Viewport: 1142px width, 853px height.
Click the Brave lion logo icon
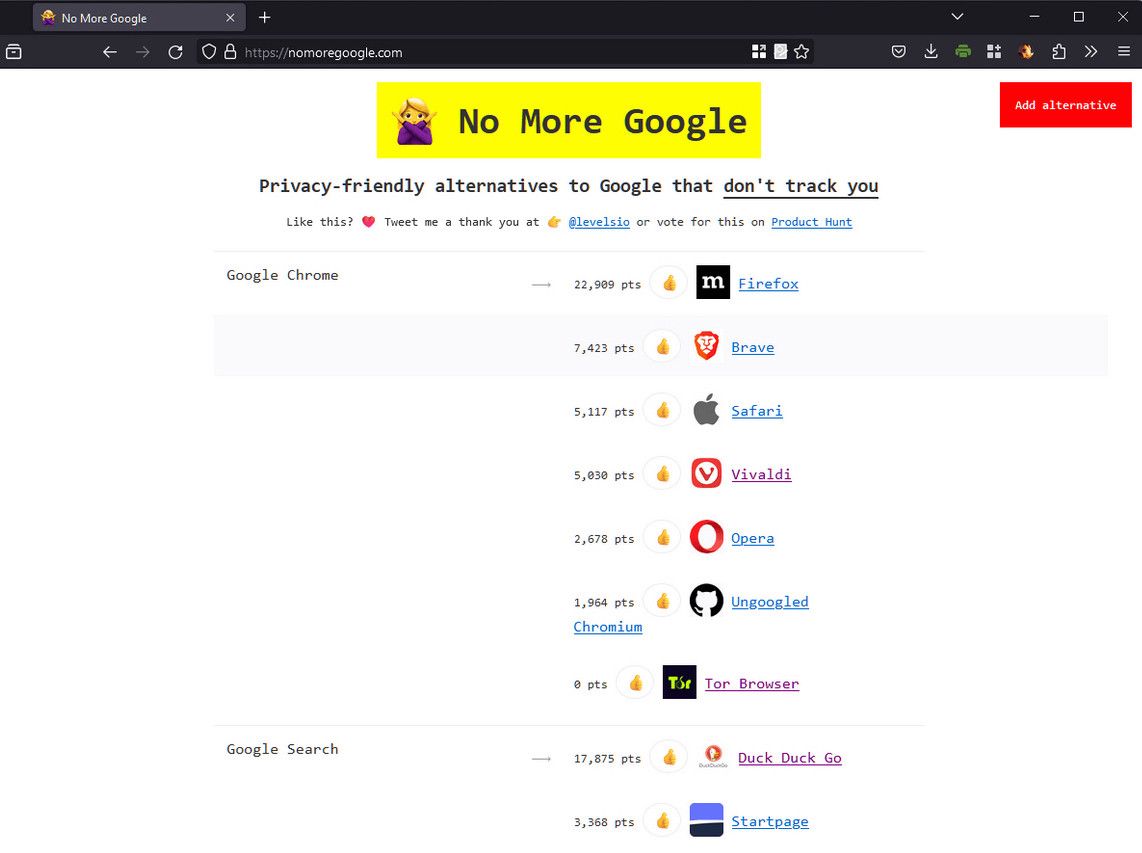pyautogui.click(x=706, y=347)
